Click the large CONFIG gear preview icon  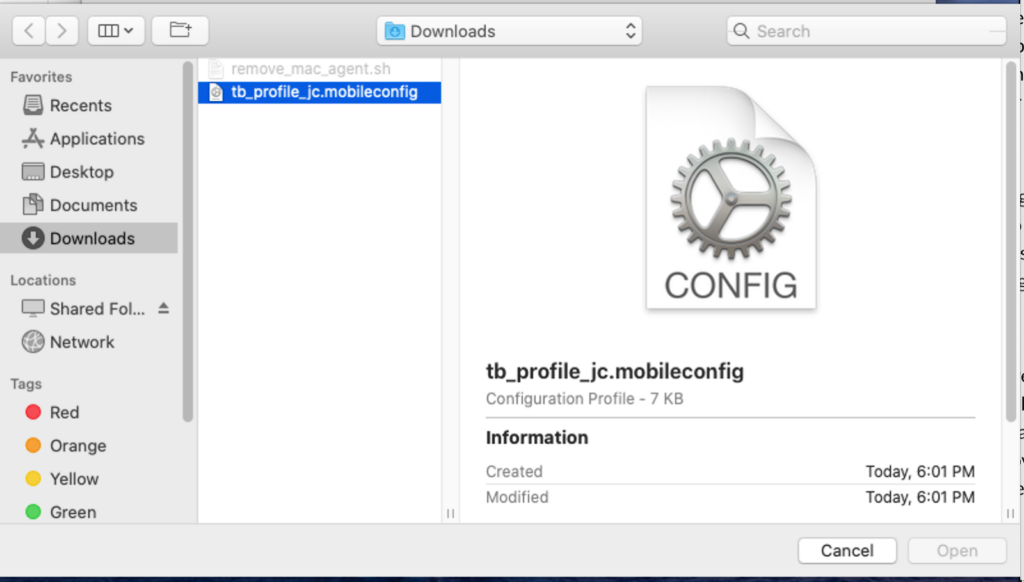click(731, 198)
